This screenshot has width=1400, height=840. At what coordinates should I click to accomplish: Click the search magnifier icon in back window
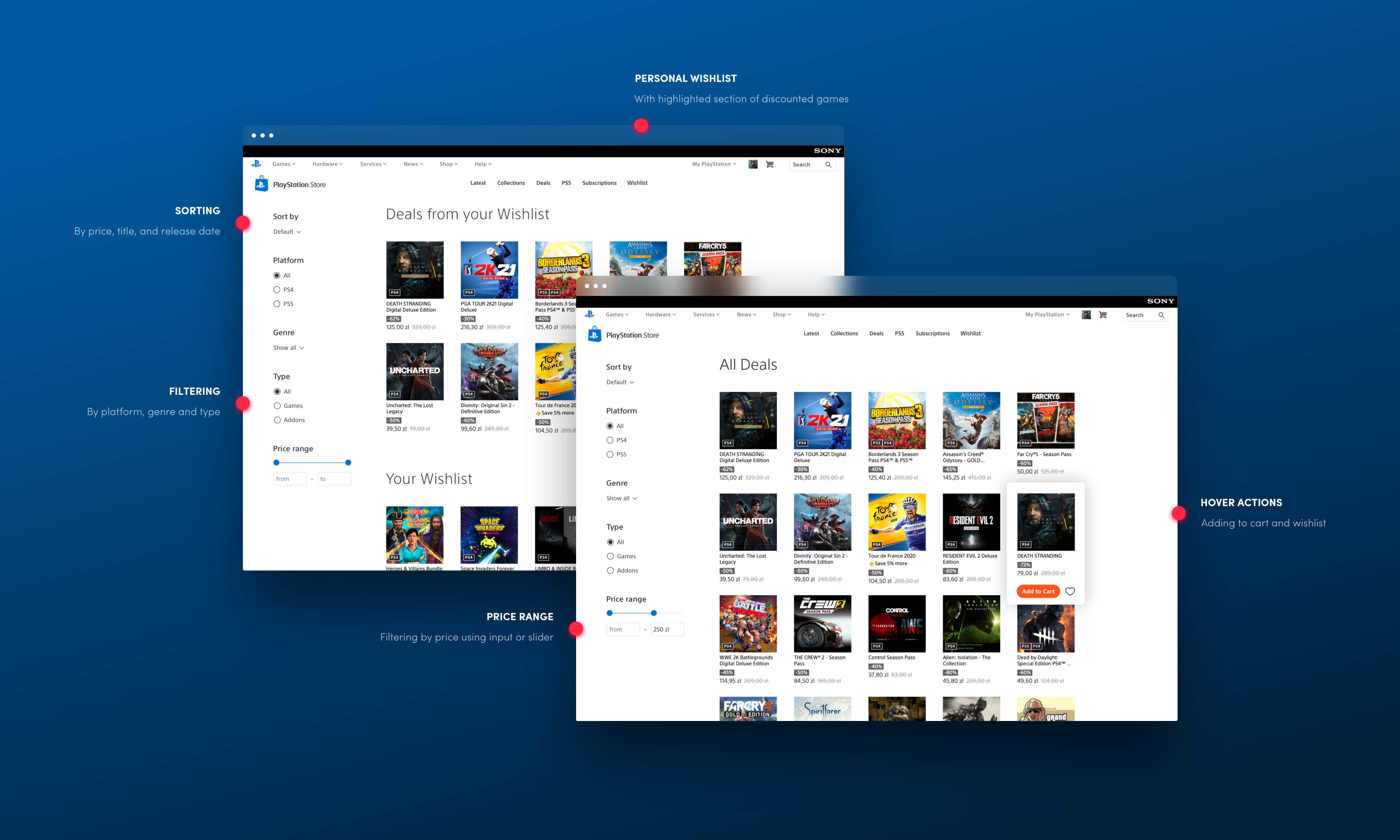tap(828, 165)
